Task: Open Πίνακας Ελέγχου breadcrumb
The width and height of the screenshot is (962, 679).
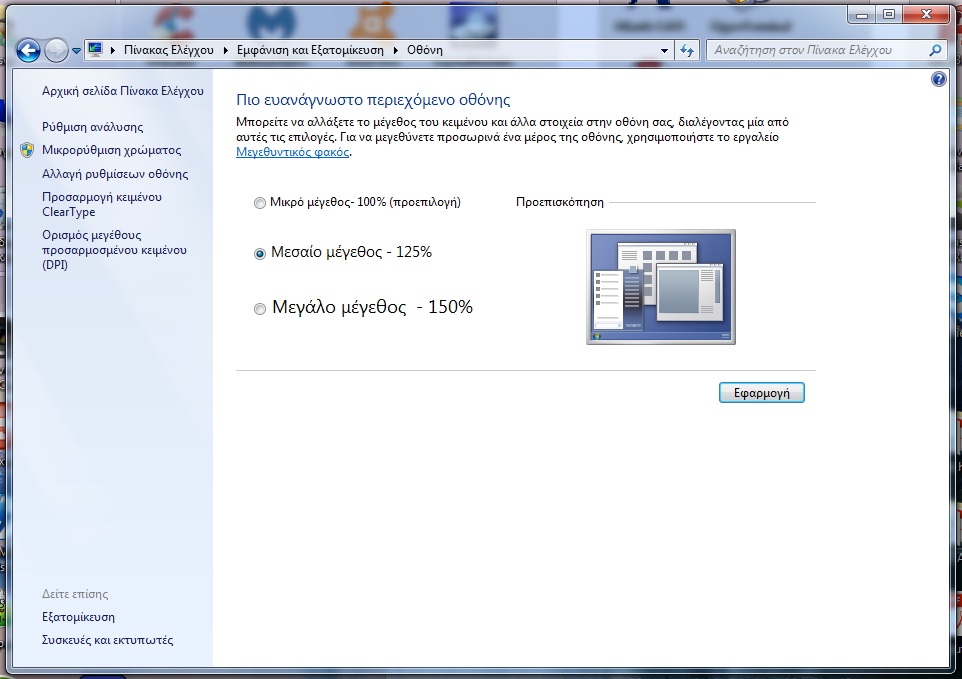Action: click(x=169, y=50)
